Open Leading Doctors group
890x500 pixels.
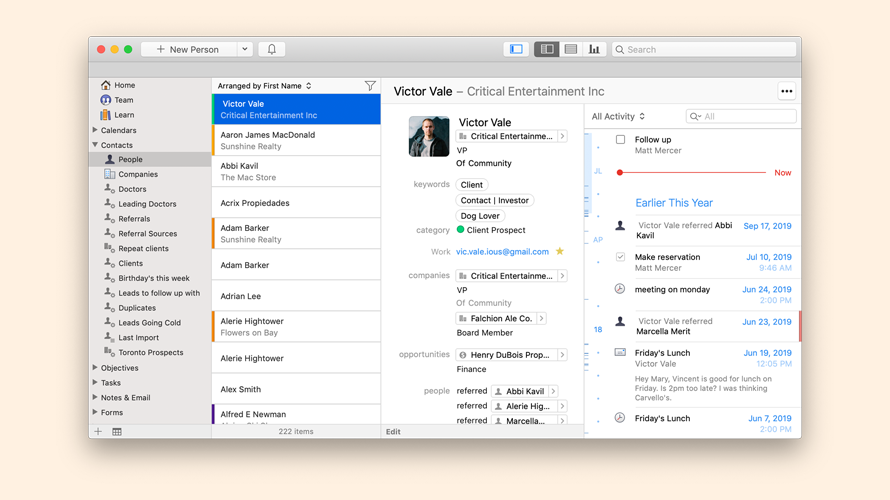[x=147, y=204]
